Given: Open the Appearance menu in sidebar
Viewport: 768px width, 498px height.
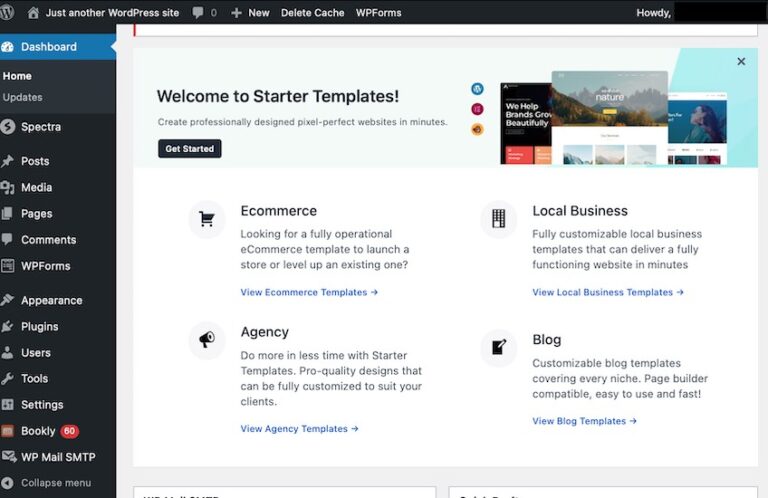Looking at the screenshot, I should 51,300.
